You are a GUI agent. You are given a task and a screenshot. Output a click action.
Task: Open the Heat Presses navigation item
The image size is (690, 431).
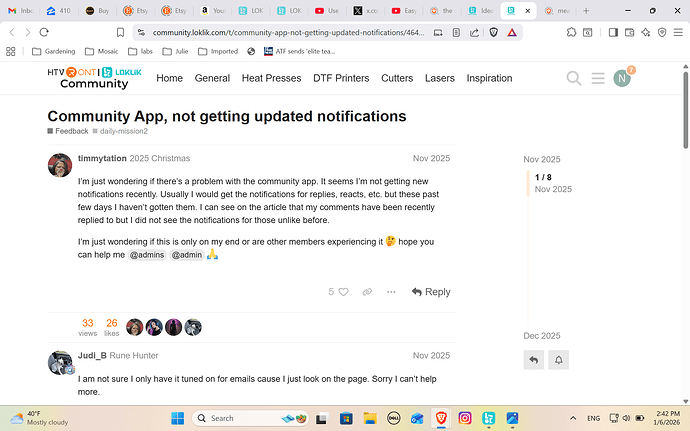[x=272, y=78]
